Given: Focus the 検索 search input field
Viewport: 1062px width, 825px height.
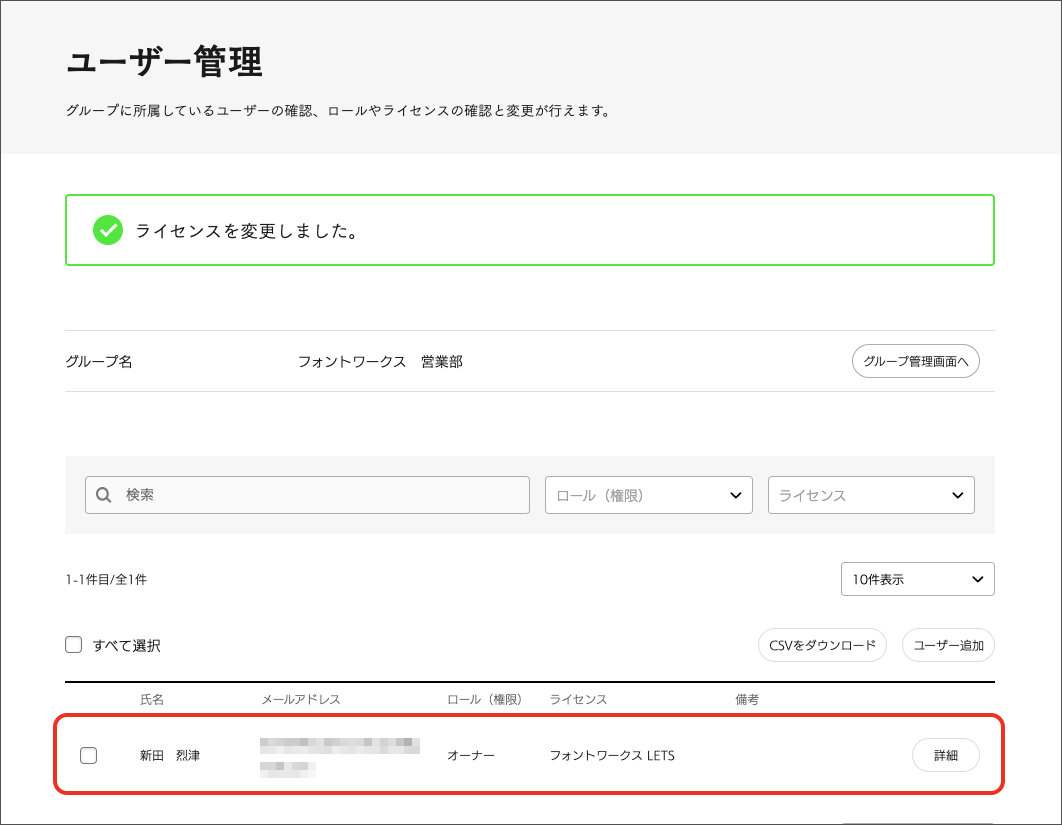Looking at the screenshot, I should [320, 495].
